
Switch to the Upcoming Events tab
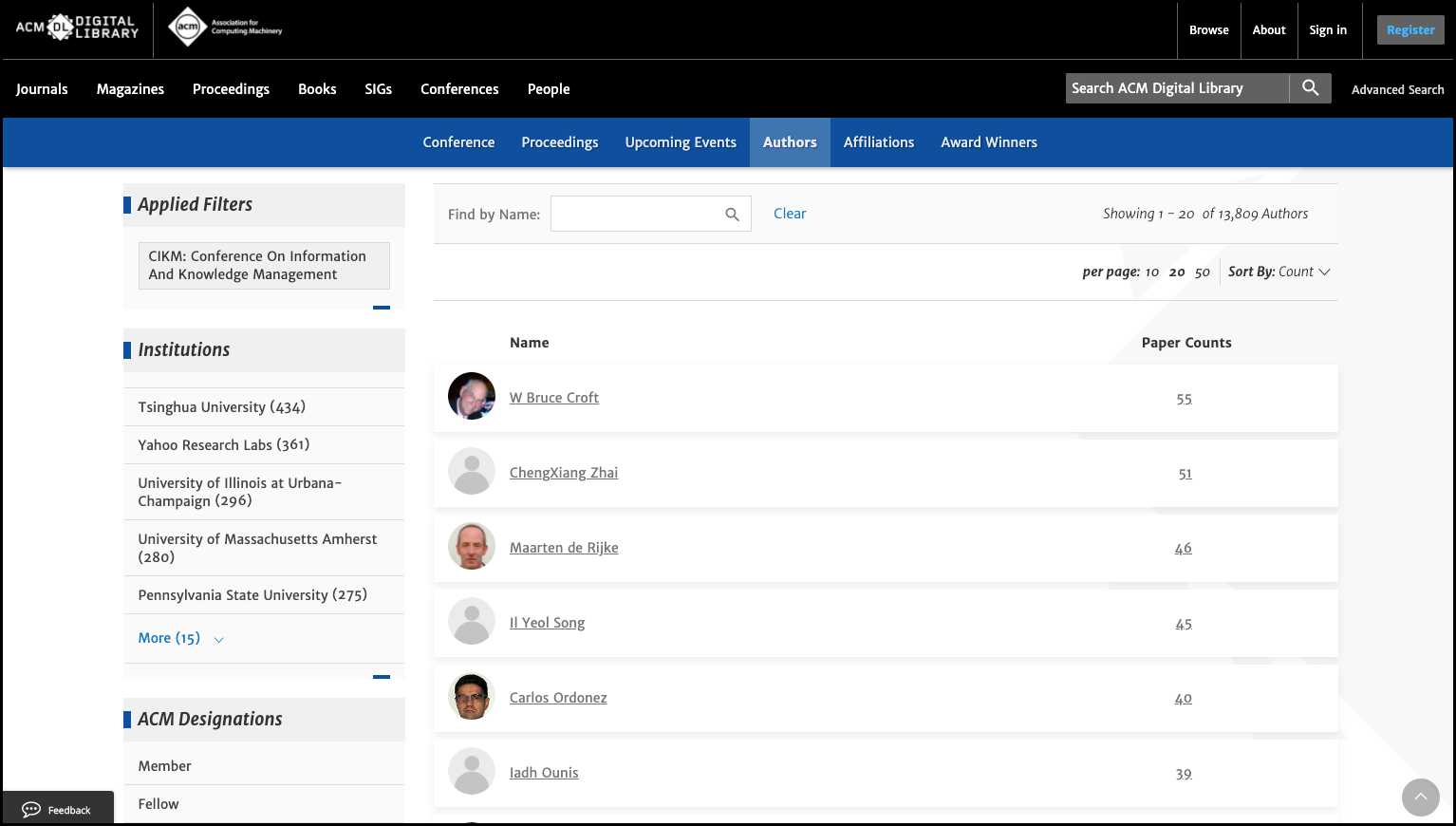(x=681, y=142)
